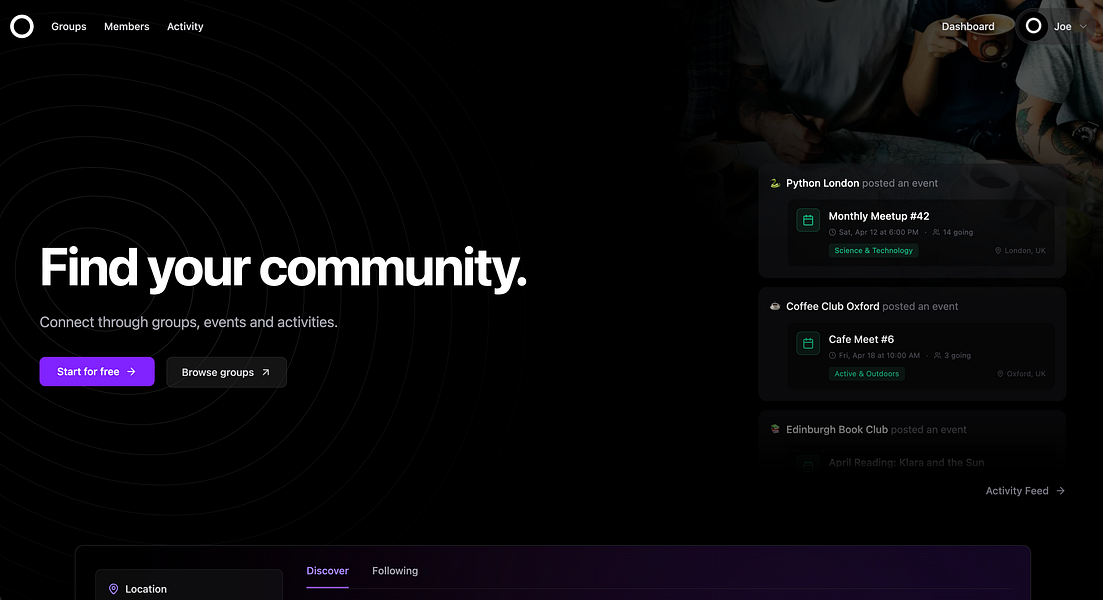The width and height of the screenshot is (1103, 600).
Task: Open the Activity nav item
Action: click(x=185, y=27)
